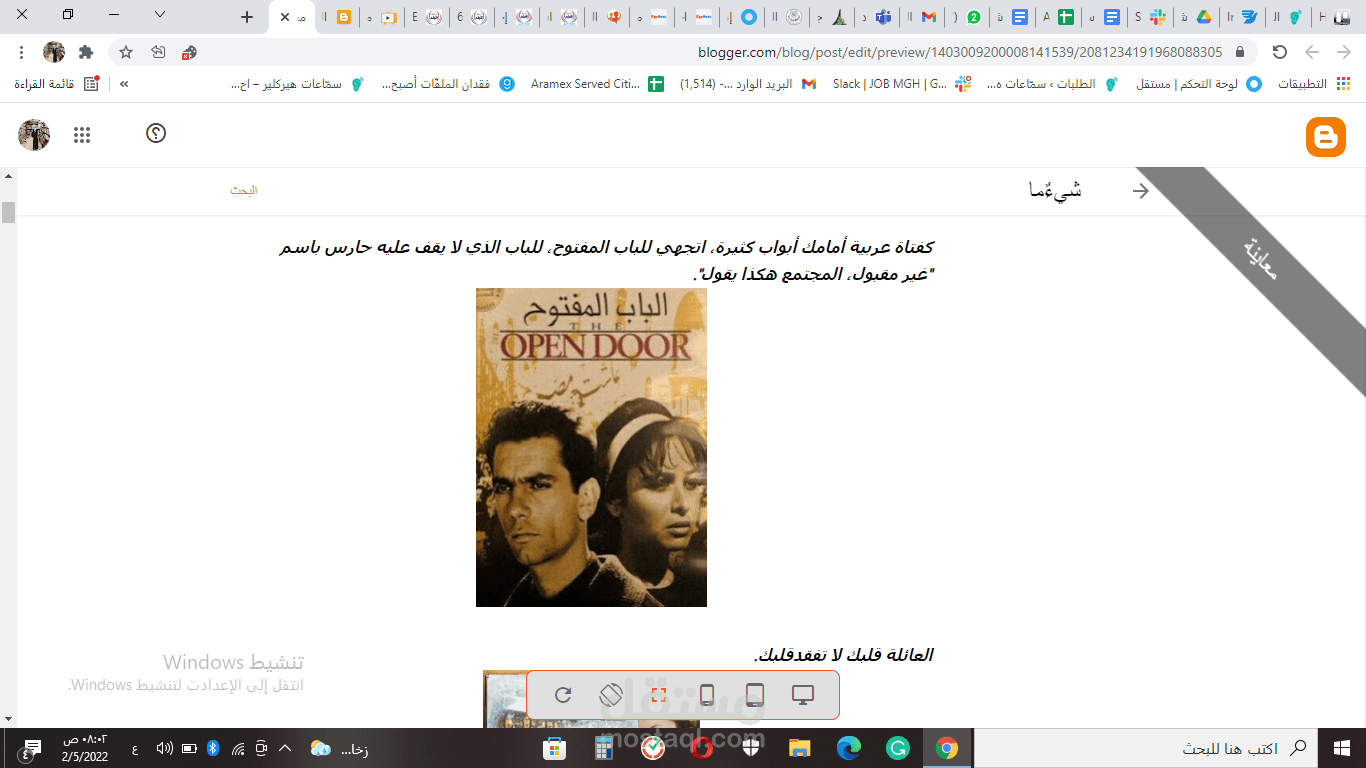Open the Extensions puzzle icon
Screen dimensions: 1366x768
pos(86,52)
